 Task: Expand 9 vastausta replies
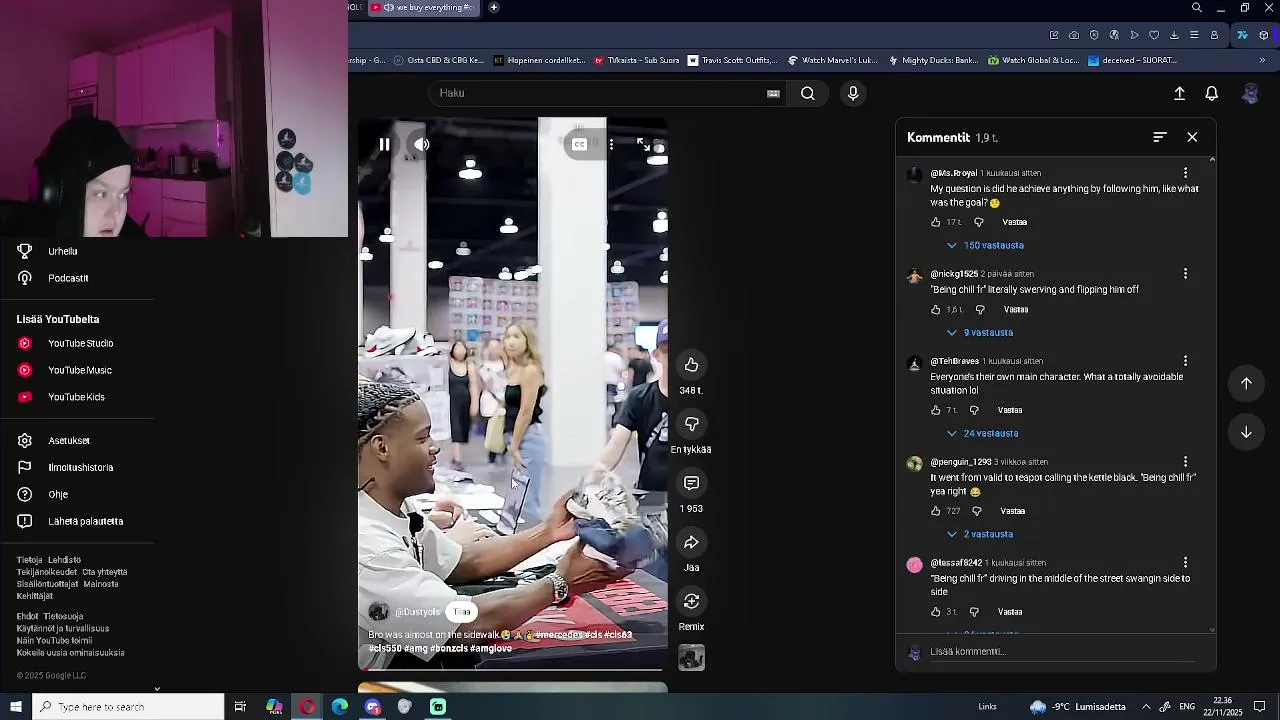pyautogui.click(x=980, y=332)
